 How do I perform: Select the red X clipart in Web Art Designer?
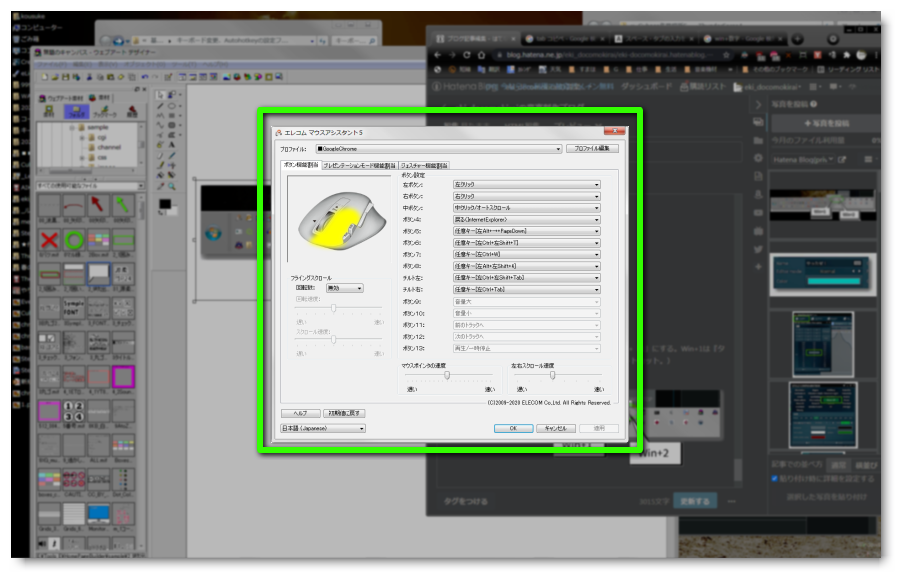click(x=49, y=240)
